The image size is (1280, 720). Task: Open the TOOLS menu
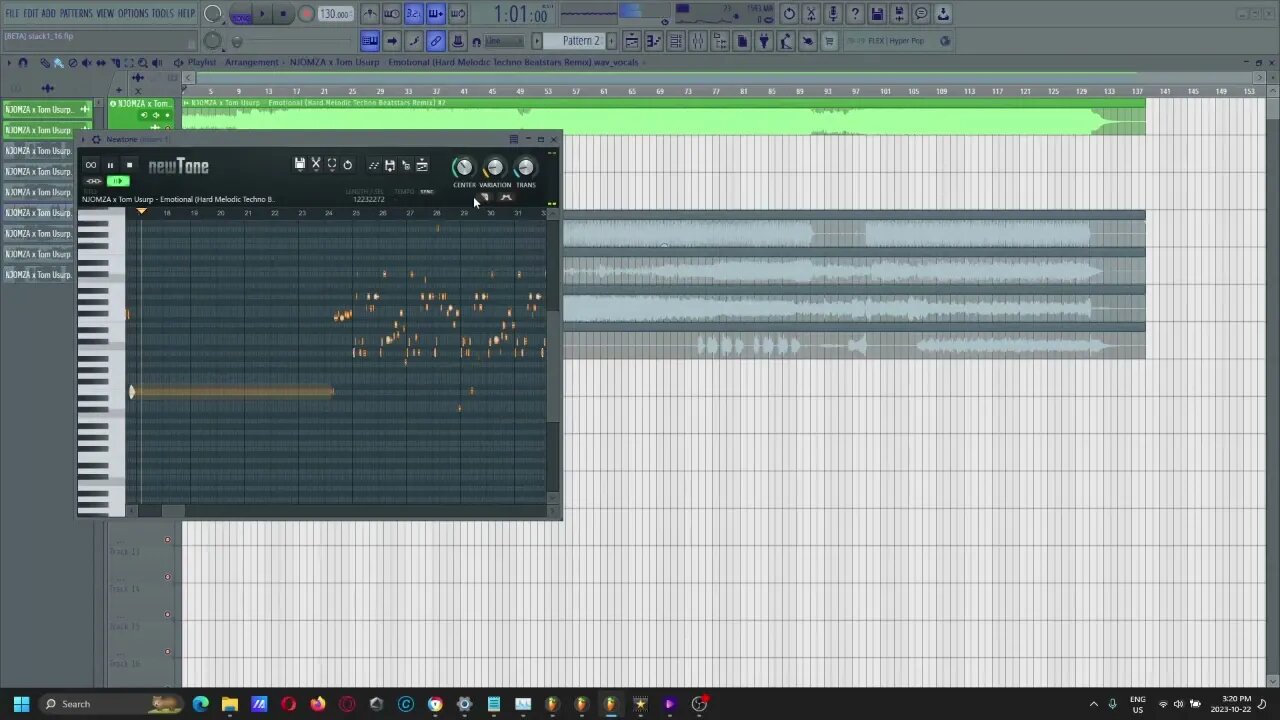click(x=163, y=13)
